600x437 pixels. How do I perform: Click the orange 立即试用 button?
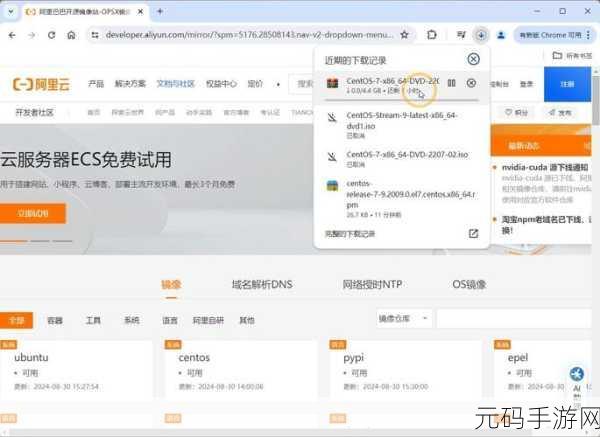(33, 213)
